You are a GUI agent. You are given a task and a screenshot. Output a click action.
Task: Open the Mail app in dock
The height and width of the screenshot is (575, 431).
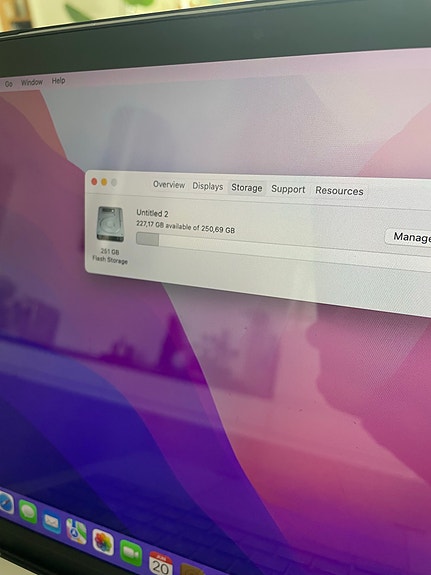click(x=52, y=522)
